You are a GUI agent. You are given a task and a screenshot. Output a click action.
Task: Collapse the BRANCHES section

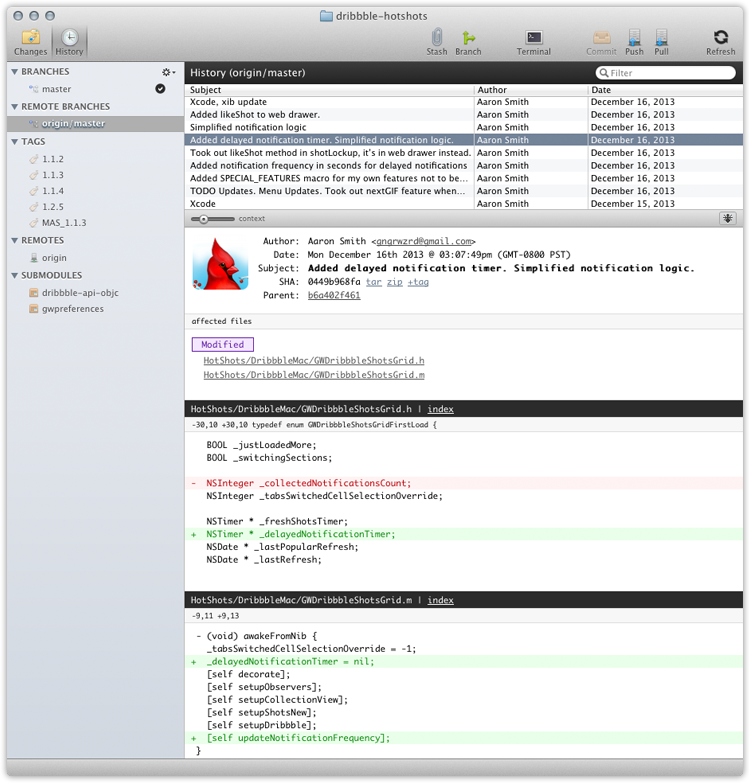pyautogui.click(x=14, y=72)
